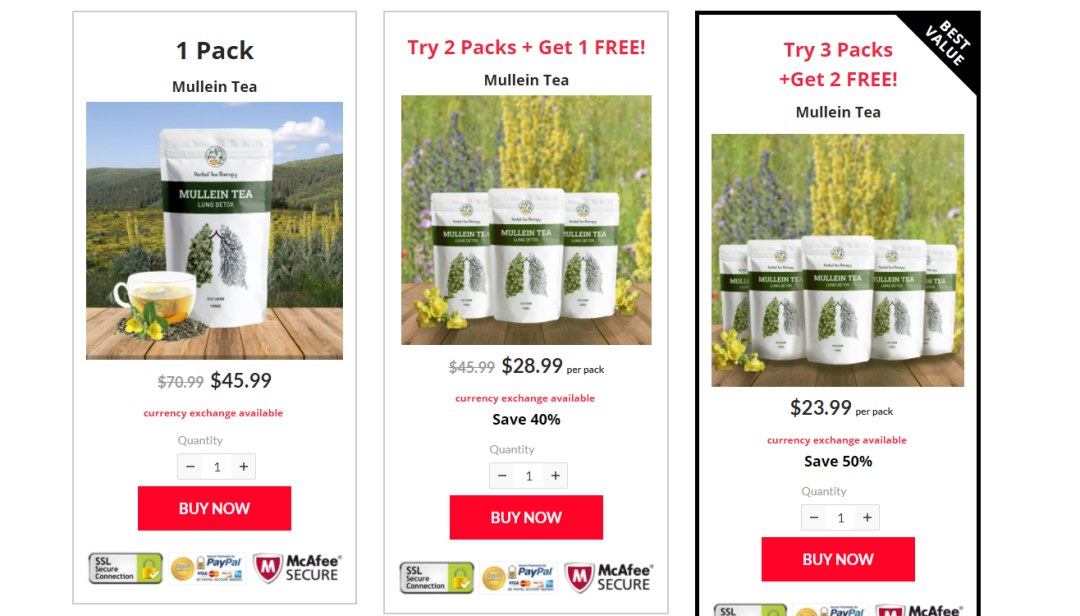The width and height of the screenshot is (1080, 616).
Task: Open the three-pack Mullein Tea product image
Action: pyautogui.click(x=526, y=220)
